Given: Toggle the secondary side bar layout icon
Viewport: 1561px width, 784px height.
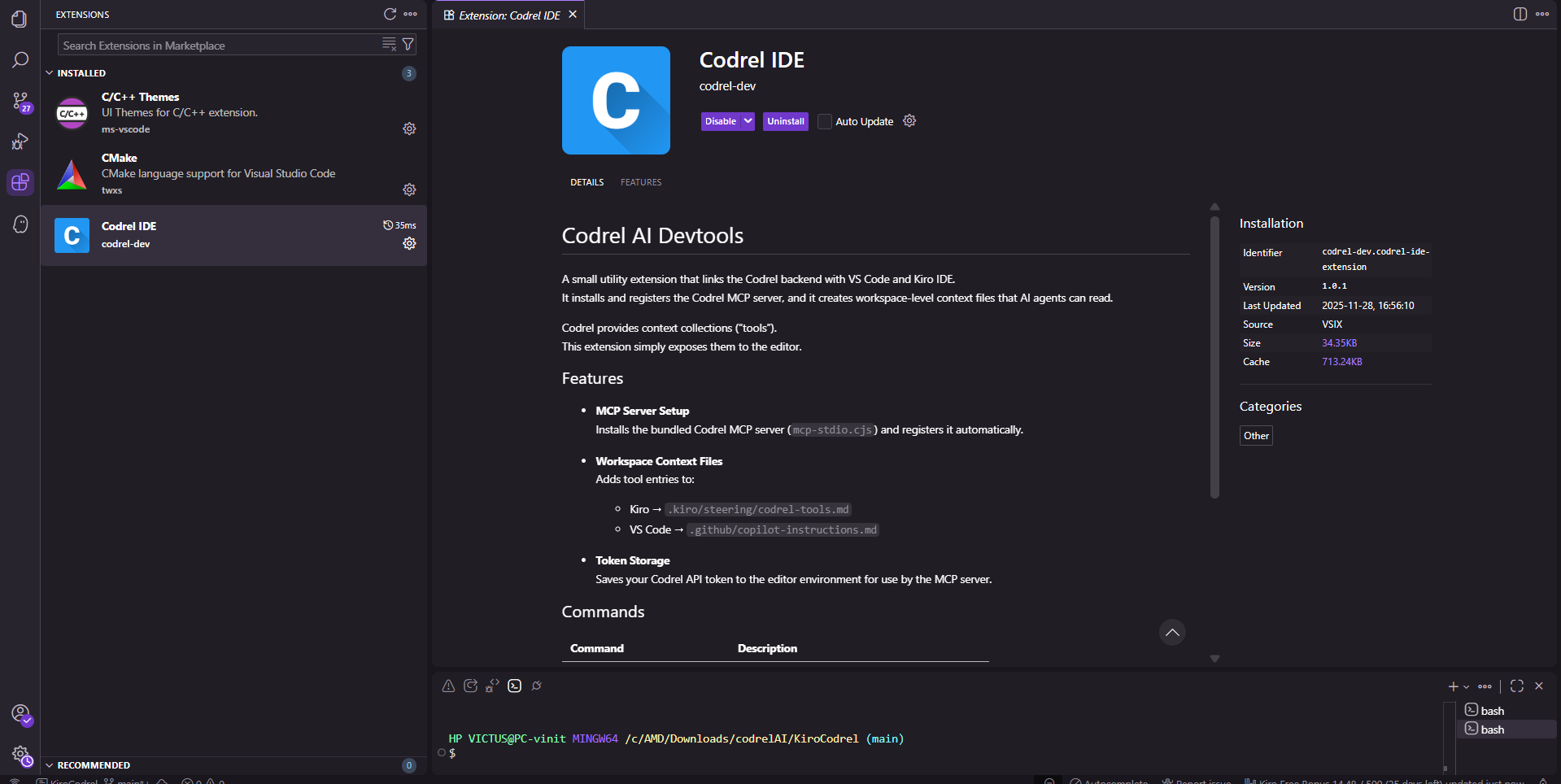Looking at the screenshot, I should point(1520,14).
